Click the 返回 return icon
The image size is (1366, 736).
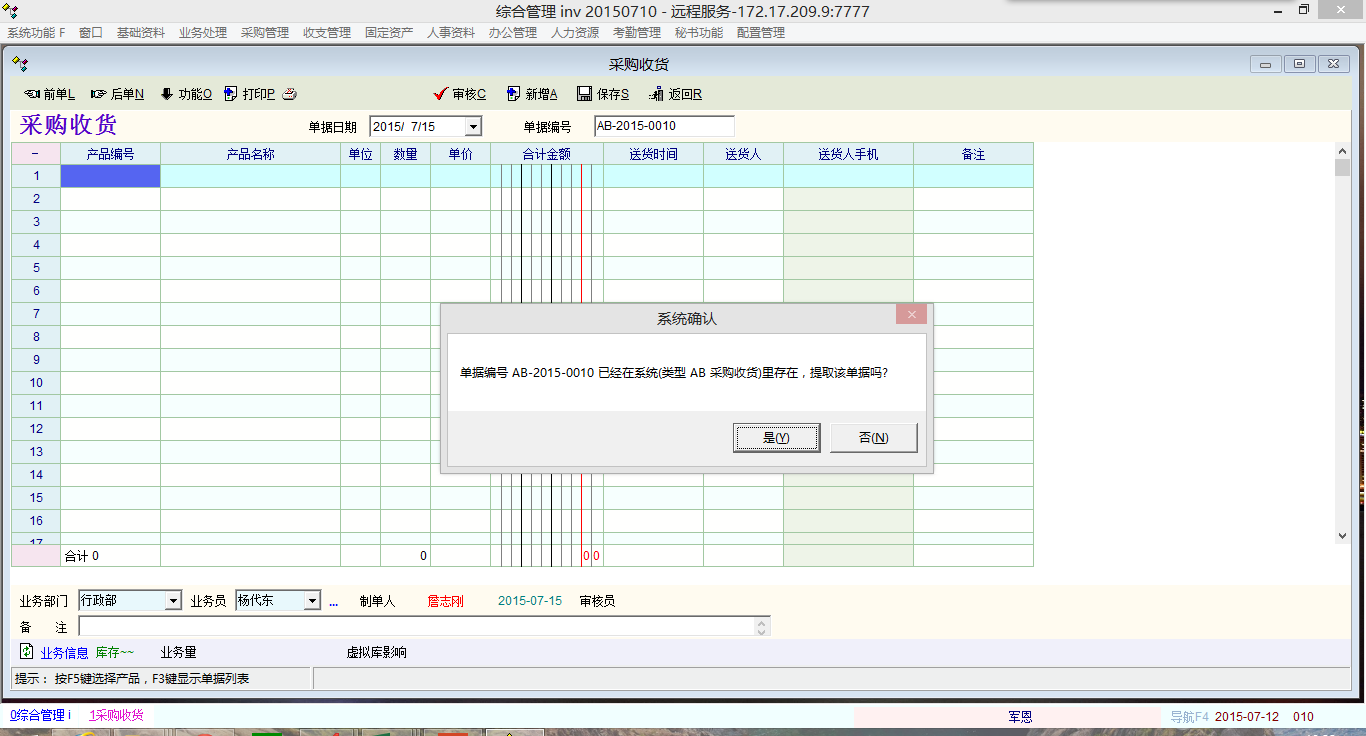click(656, 94)
